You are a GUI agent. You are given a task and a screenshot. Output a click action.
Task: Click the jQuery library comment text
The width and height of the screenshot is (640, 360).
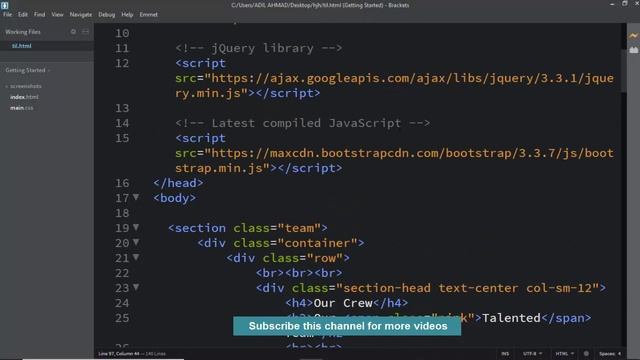(x=259, y=48)
